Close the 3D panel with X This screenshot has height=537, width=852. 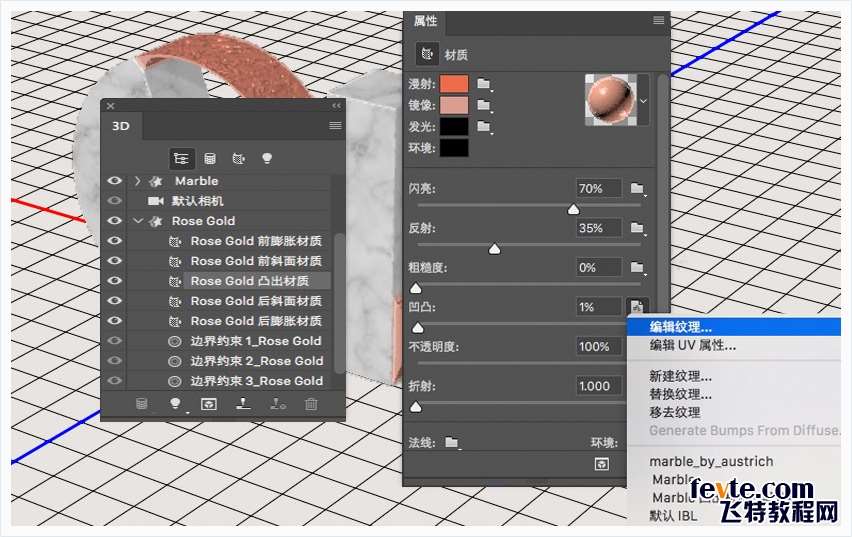[110, 105]
